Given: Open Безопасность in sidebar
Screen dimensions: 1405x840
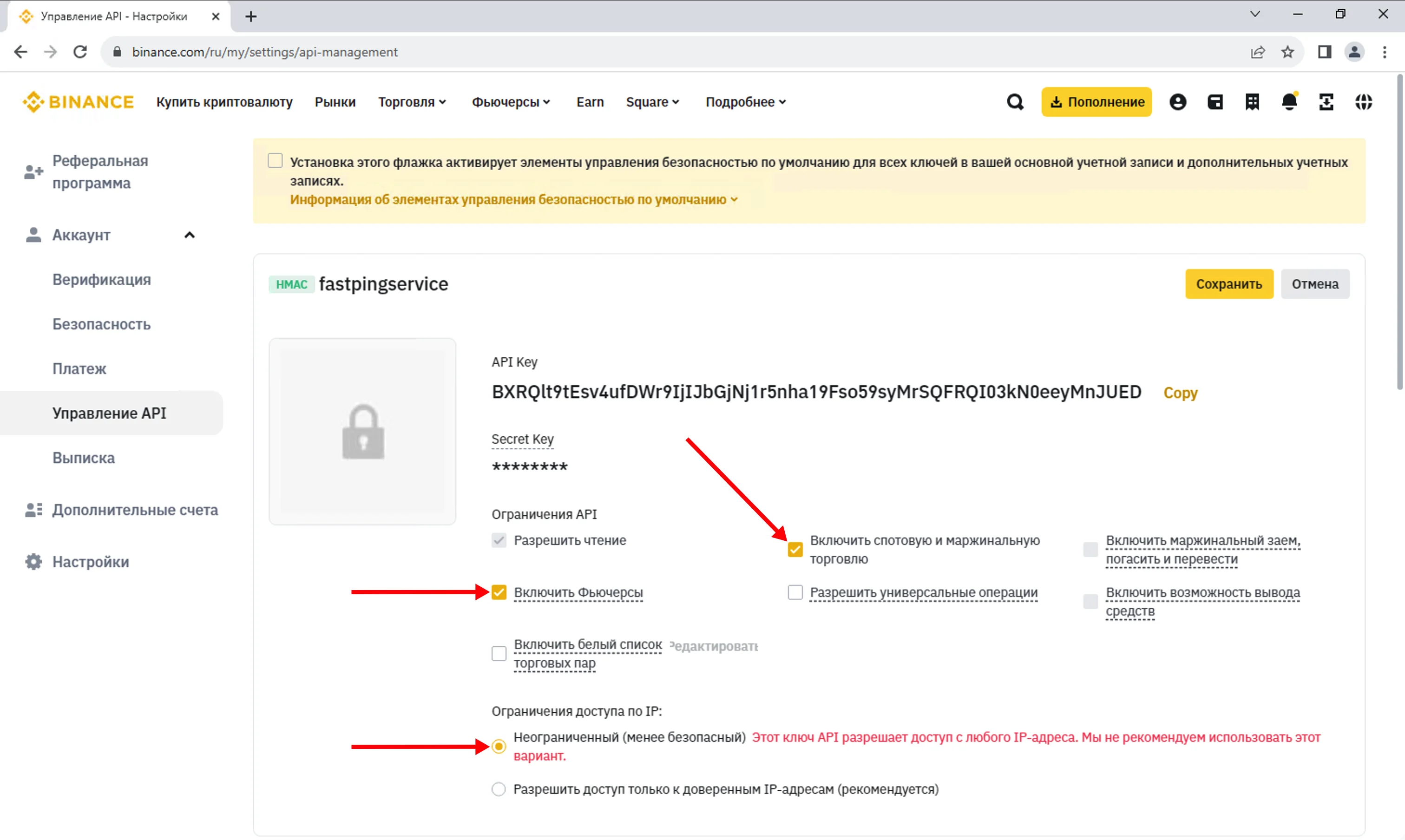Looking at the screenshot, I should coord(101,324).
